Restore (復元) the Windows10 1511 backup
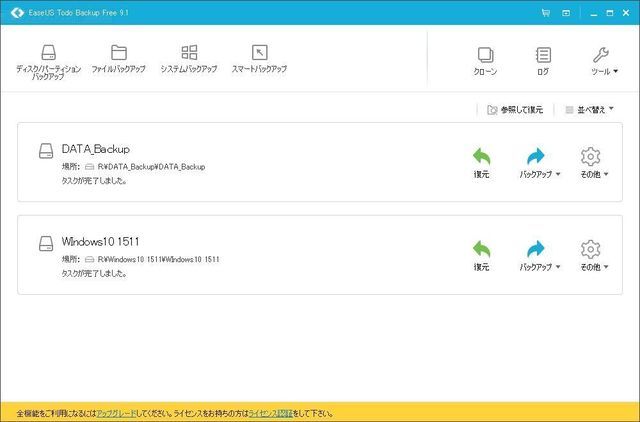Screen dimensions: 640x422 [481, 256]
